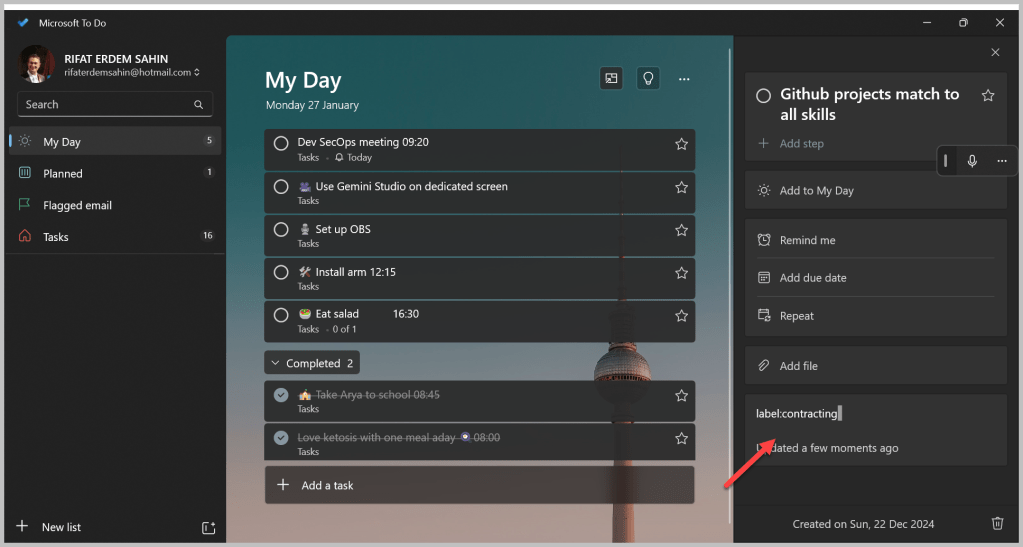
Task: Complete Github projects task in detail pane
Action: [763, 96]
